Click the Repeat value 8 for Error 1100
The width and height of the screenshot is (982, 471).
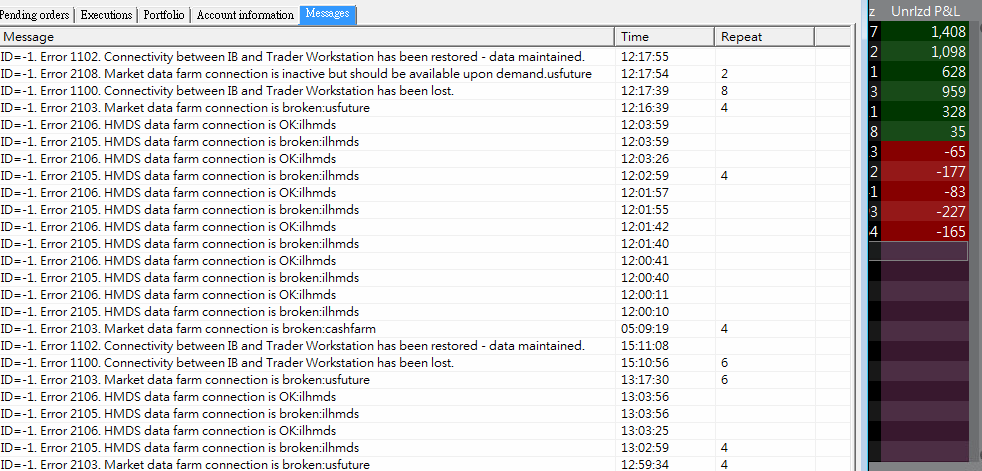pos(725,91)
